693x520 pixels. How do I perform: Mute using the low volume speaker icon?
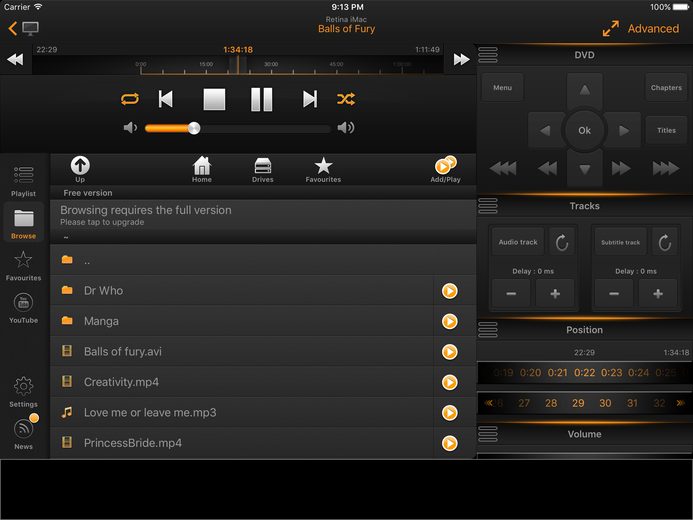130,128
